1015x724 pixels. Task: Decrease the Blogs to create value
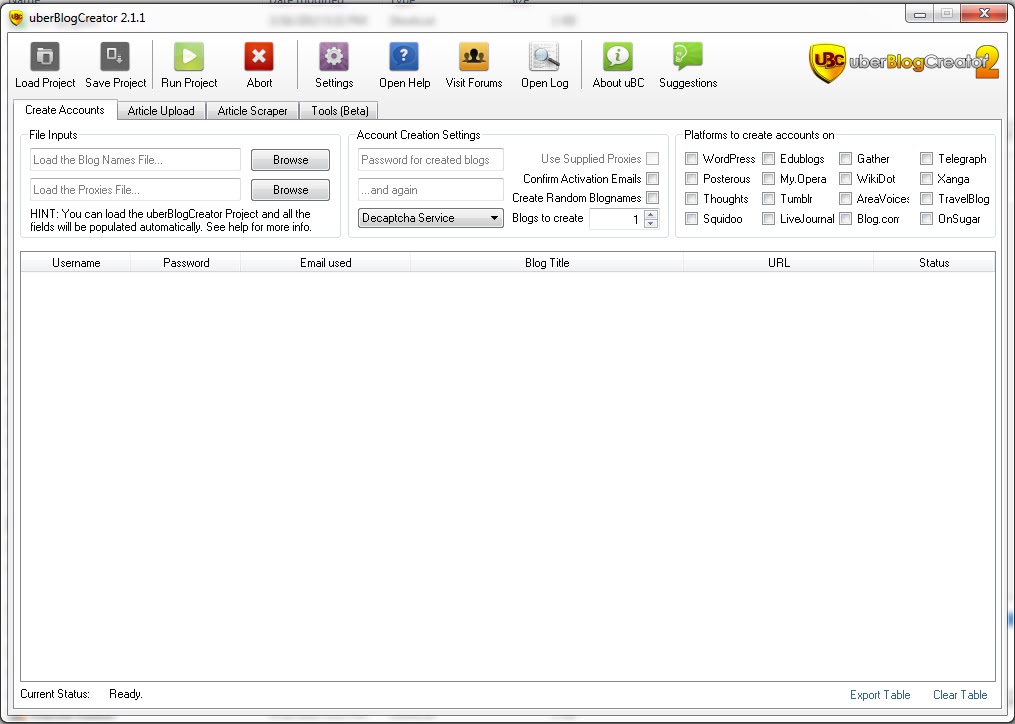[x=651, y=223]
